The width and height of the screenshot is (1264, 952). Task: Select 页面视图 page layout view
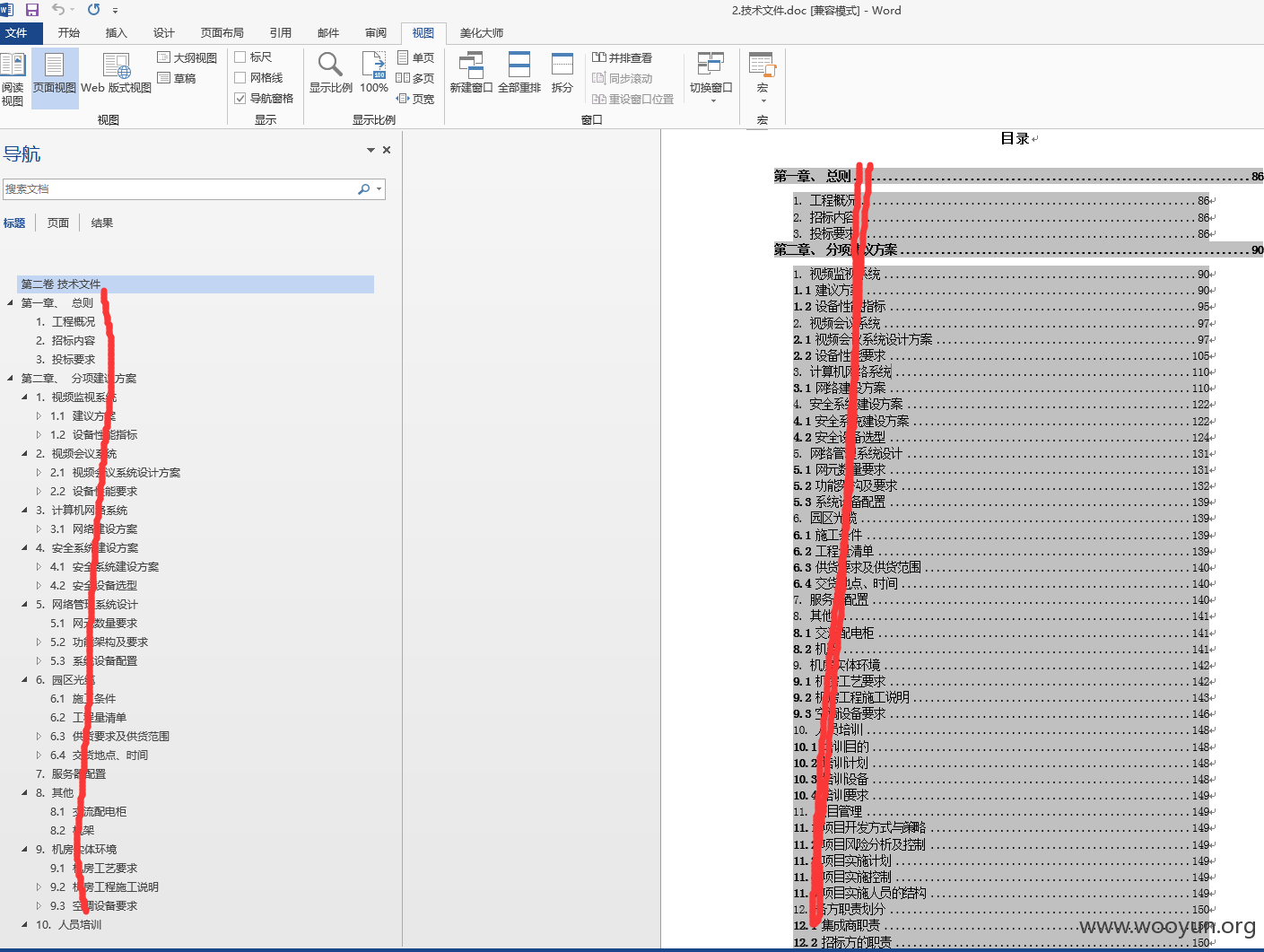55,79
